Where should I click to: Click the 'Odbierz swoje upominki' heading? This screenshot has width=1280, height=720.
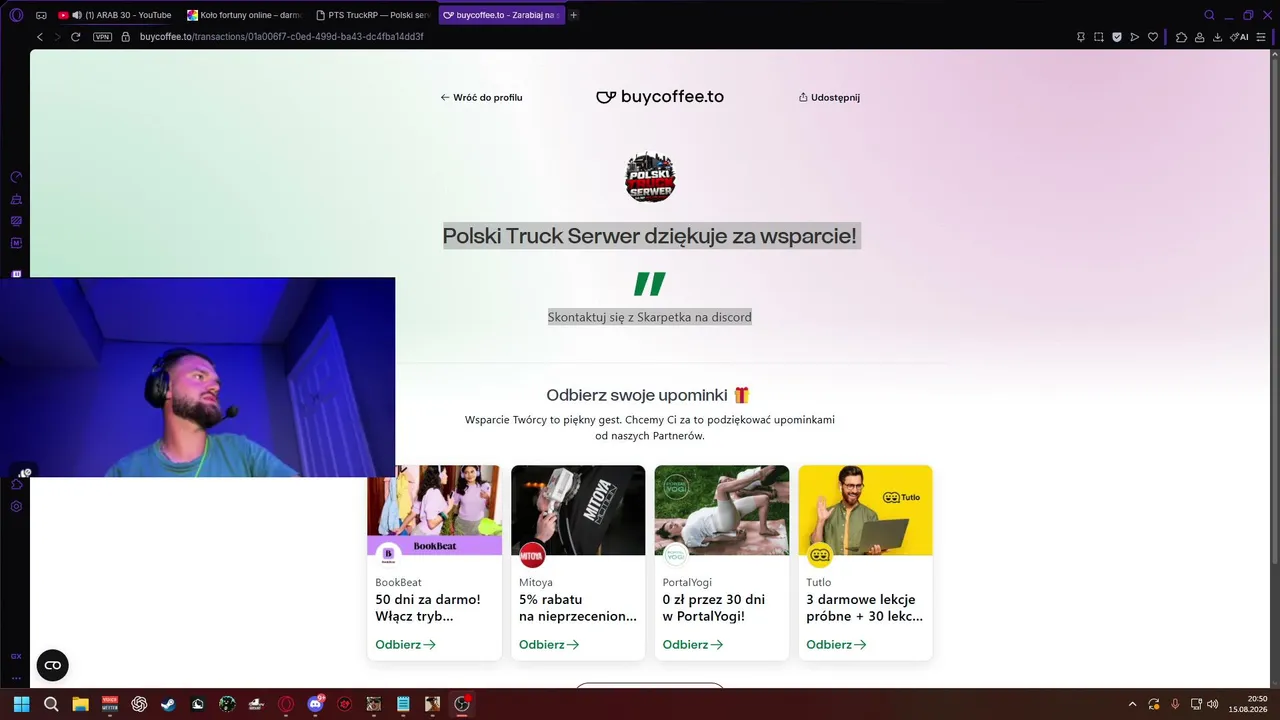[x=648, y=395]
